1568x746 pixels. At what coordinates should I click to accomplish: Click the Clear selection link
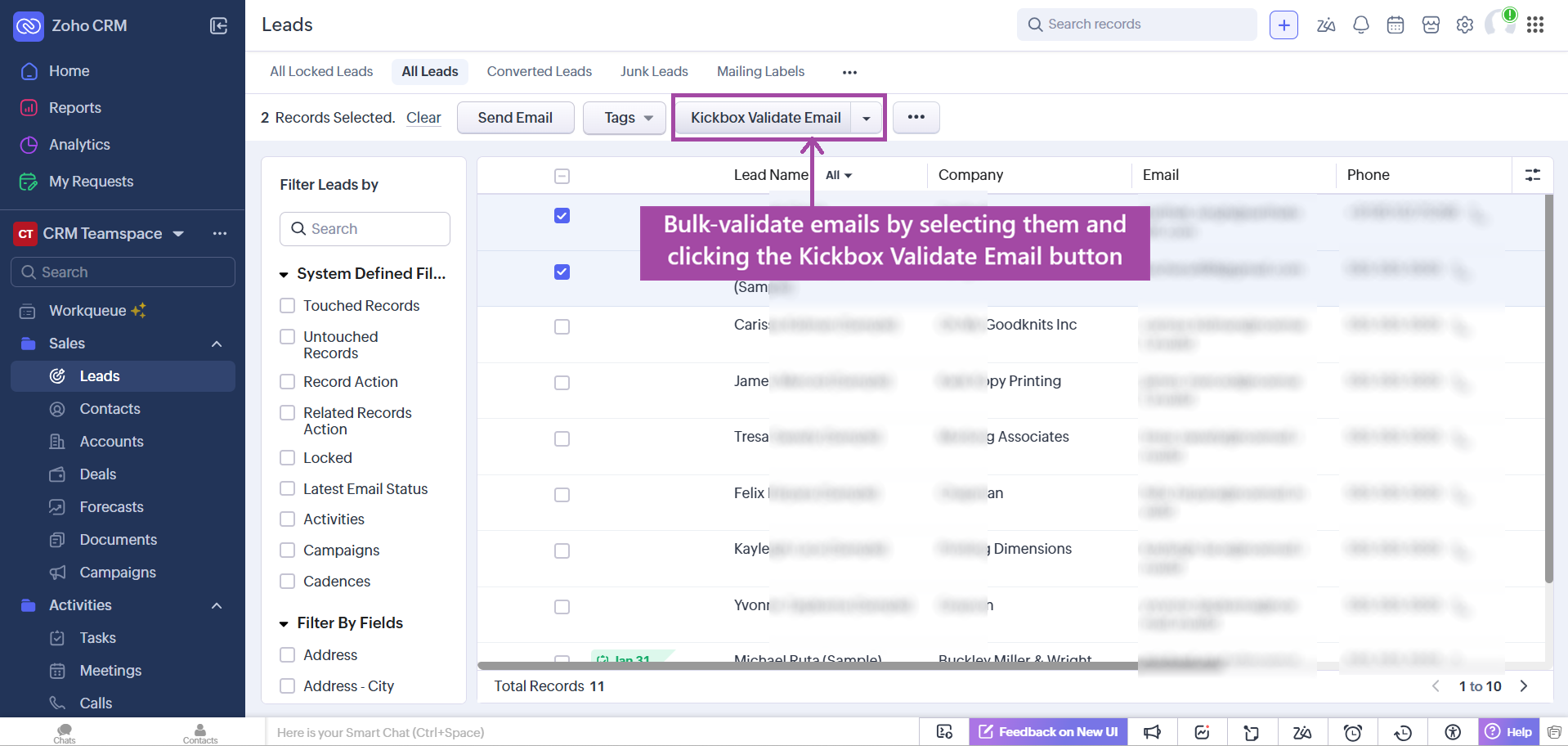[x=423, y=118]
